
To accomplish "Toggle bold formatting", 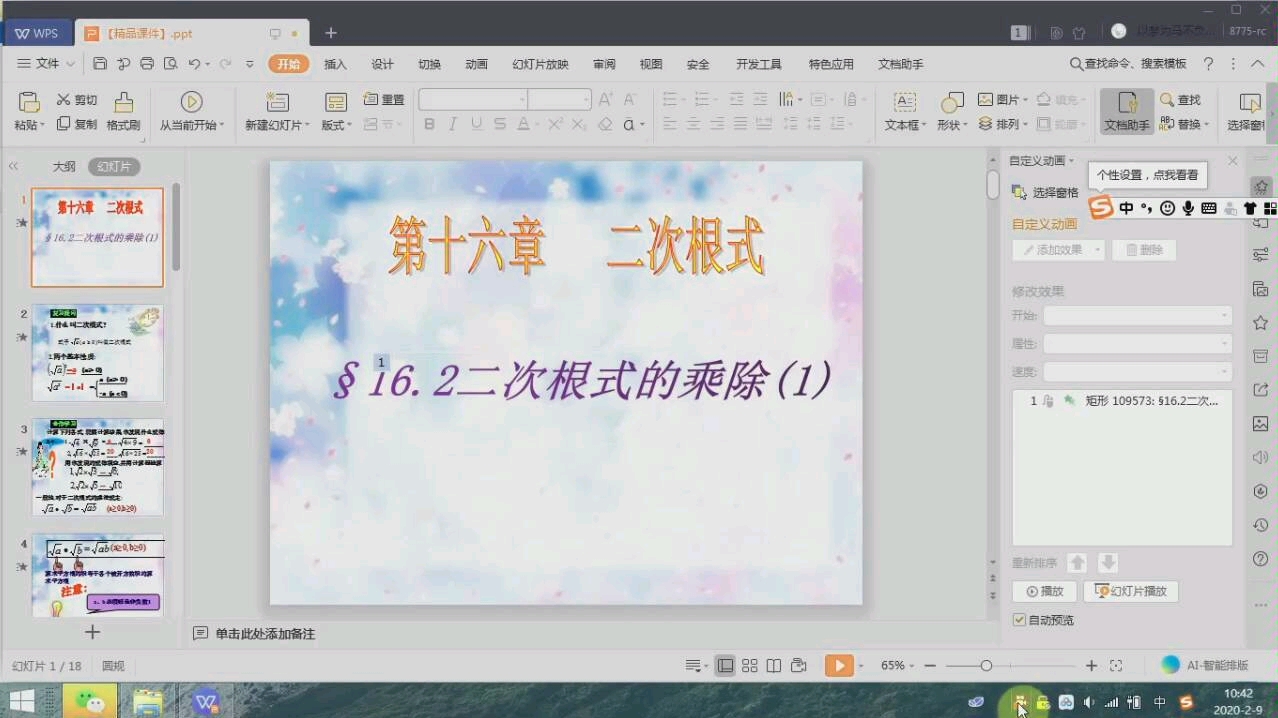I will click(428, 122).
